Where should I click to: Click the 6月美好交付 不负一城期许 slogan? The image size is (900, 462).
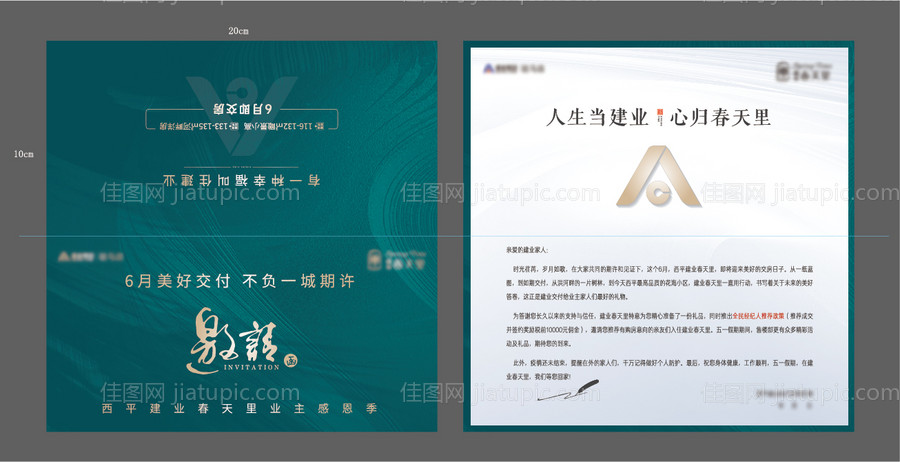tap(239, 281)
